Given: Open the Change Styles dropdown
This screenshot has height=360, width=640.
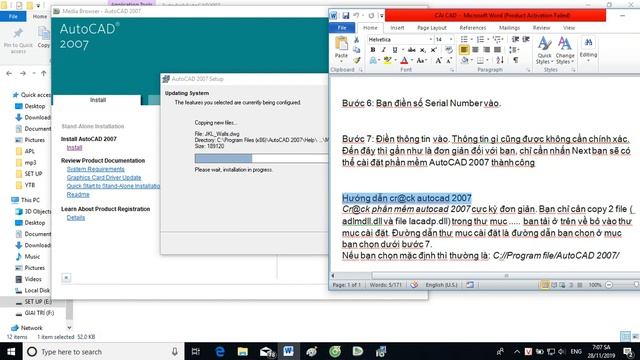Looking at the screenshot, I should coord(565,50).
